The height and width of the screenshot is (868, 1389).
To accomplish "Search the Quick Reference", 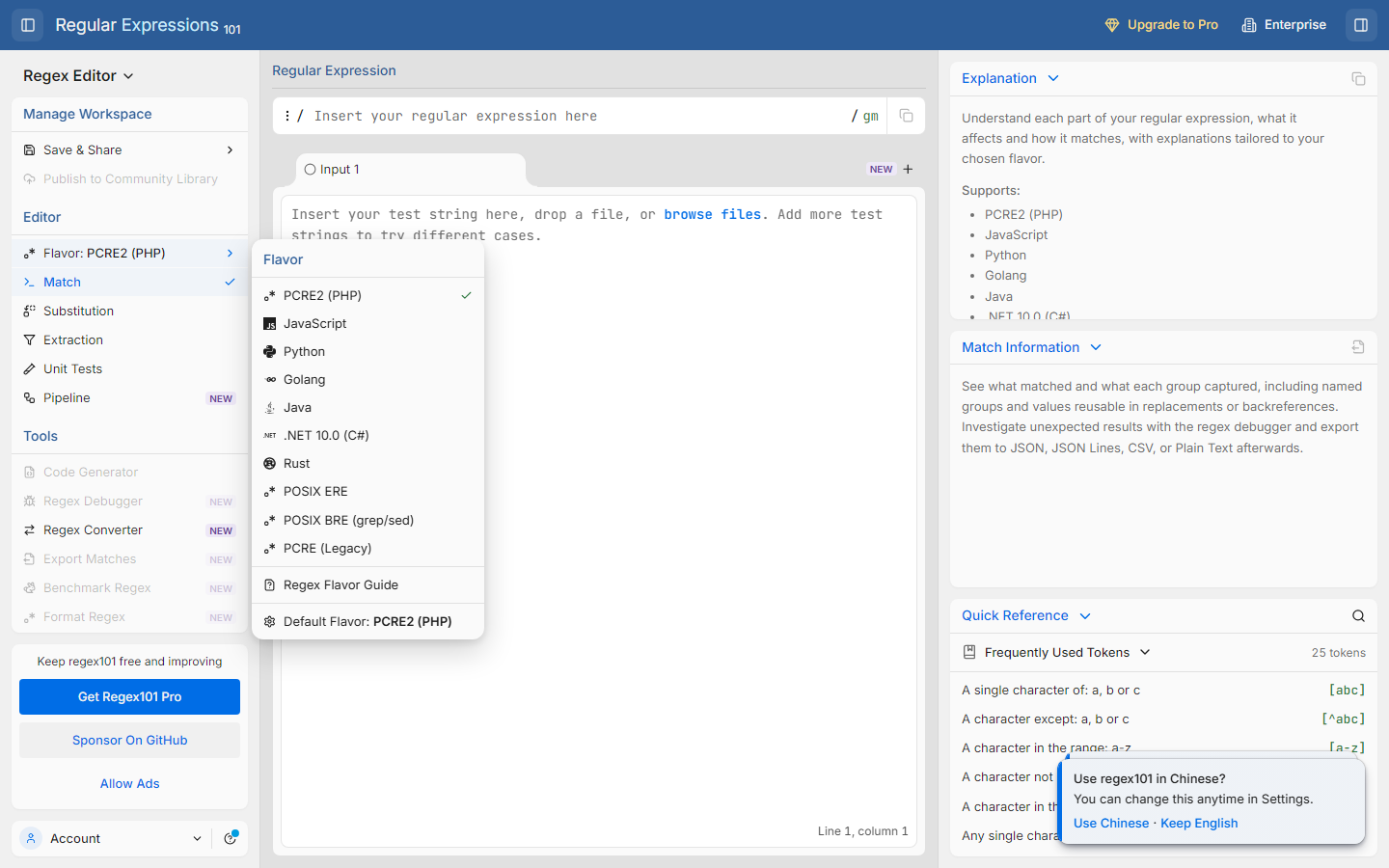I will 1358,616.
